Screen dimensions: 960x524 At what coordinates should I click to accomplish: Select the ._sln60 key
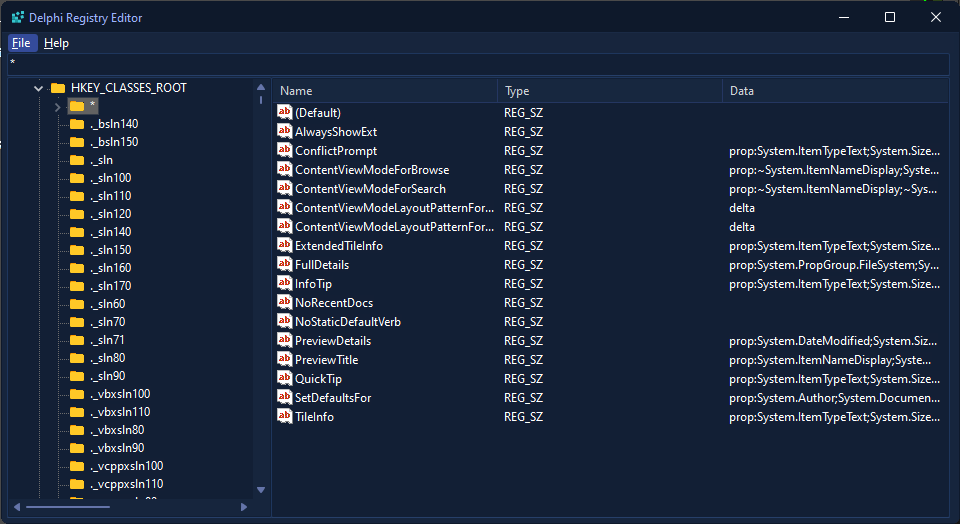108,304
